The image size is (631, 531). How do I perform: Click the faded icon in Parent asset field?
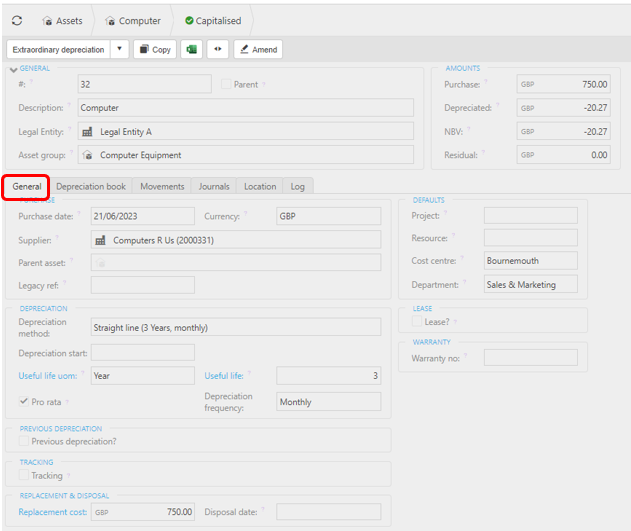(x=101, y=263)
